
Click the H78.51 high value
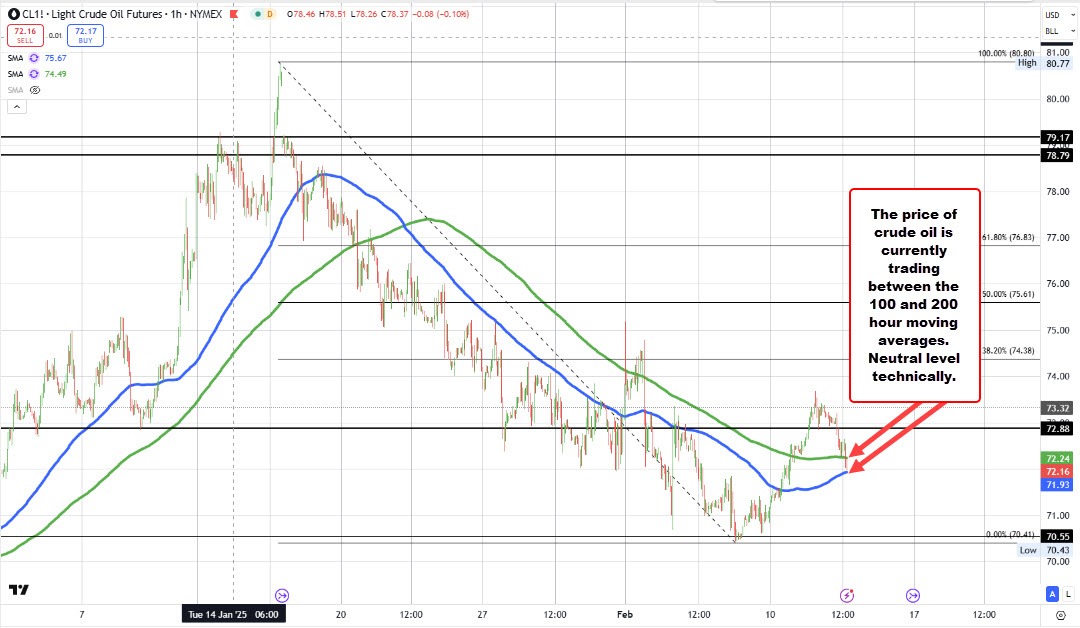(333, 14)
